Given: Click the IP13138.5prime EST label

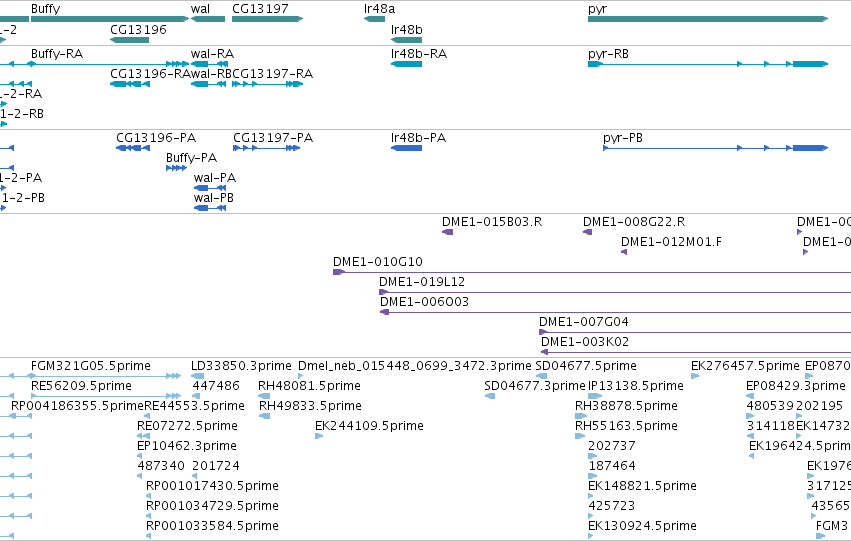Looking at the screenshot, I should tap(636, 386).
